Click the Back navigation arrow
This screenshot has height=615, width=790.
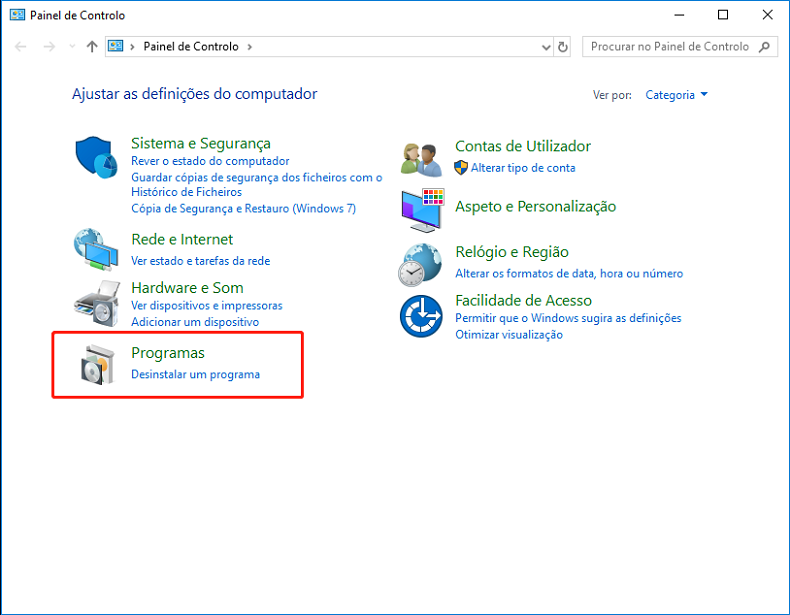(x=21, y=47)
